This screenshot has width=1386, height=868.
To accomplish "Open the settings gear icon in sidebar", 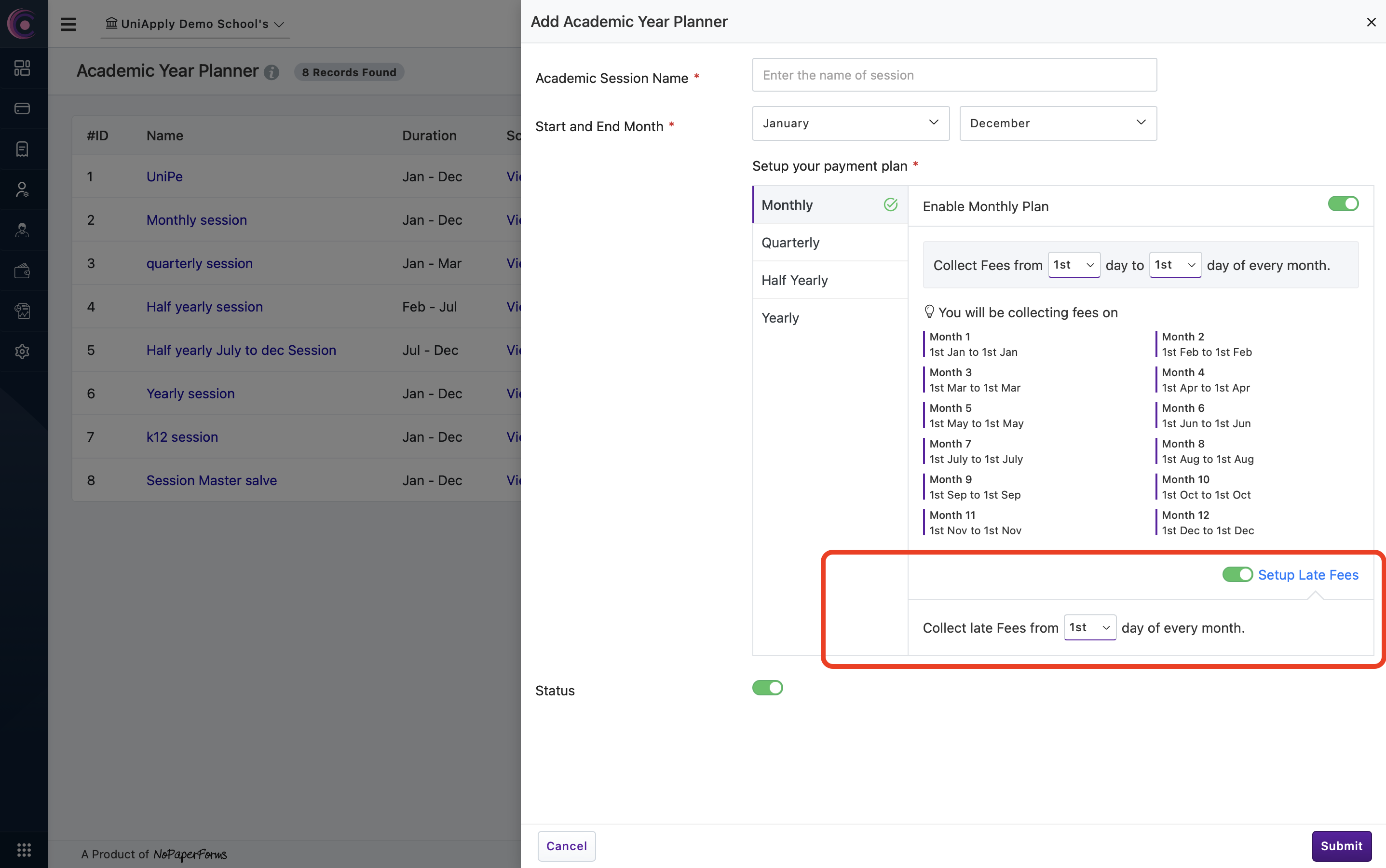I will (x=22, y=352).
